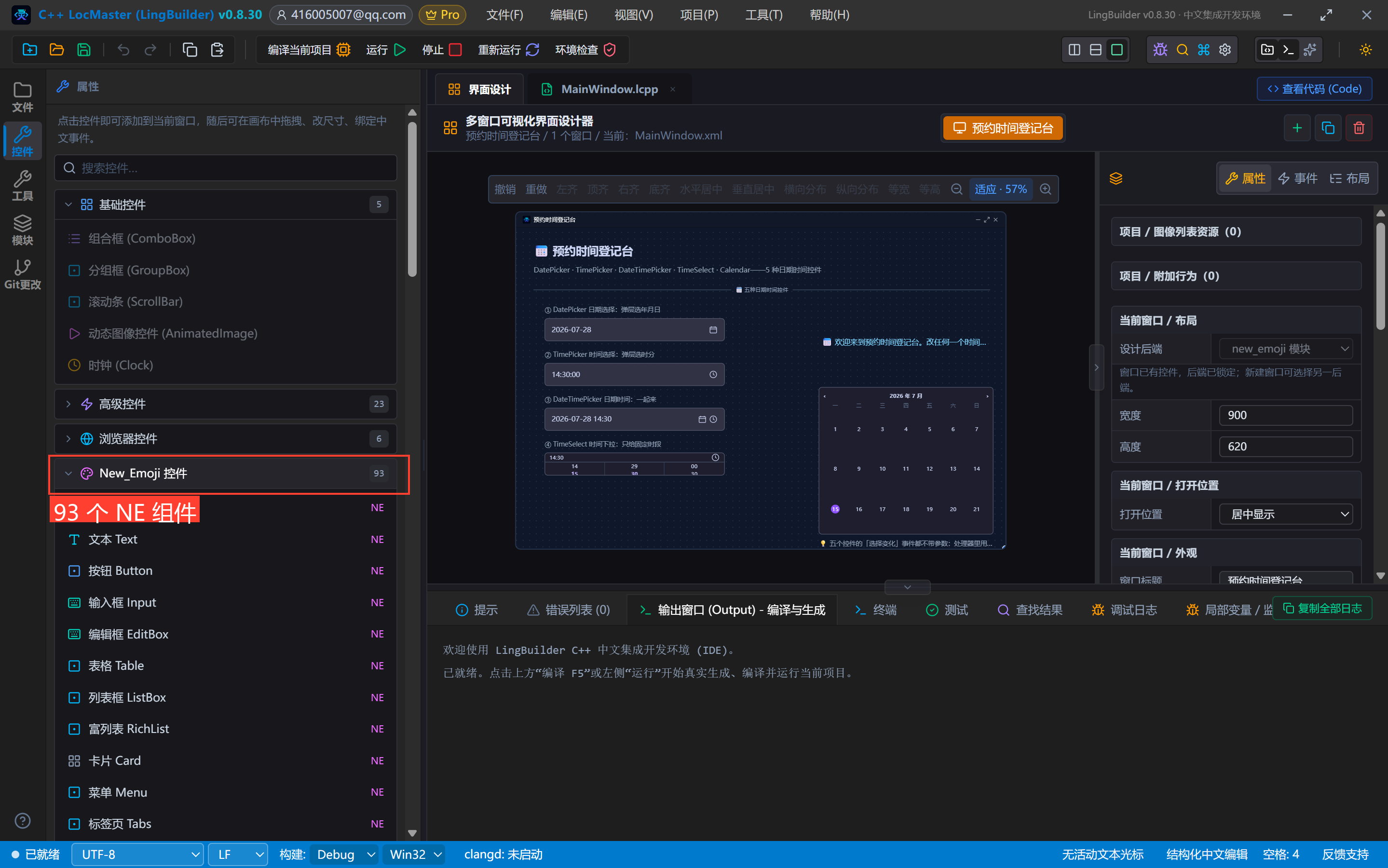Viewport: 1388px width, 868px height.
Task: Click the paste clipboard icon
Action: [x=217, y=49]
